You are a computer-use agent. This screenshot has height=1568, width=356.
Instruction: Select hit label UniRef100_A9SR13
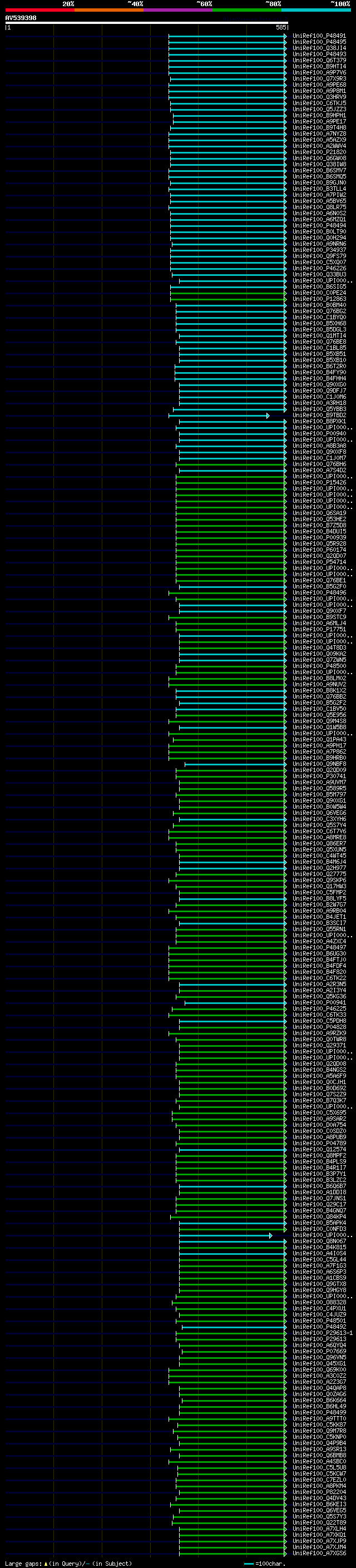[319, 1449]
